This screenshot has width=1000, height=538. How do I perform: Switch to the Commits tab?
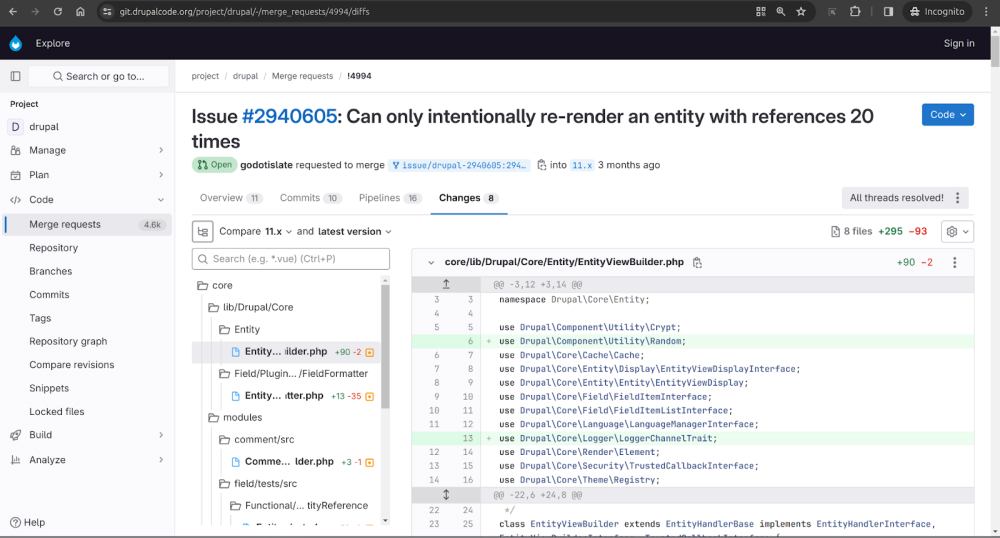(x=311, y=198)
